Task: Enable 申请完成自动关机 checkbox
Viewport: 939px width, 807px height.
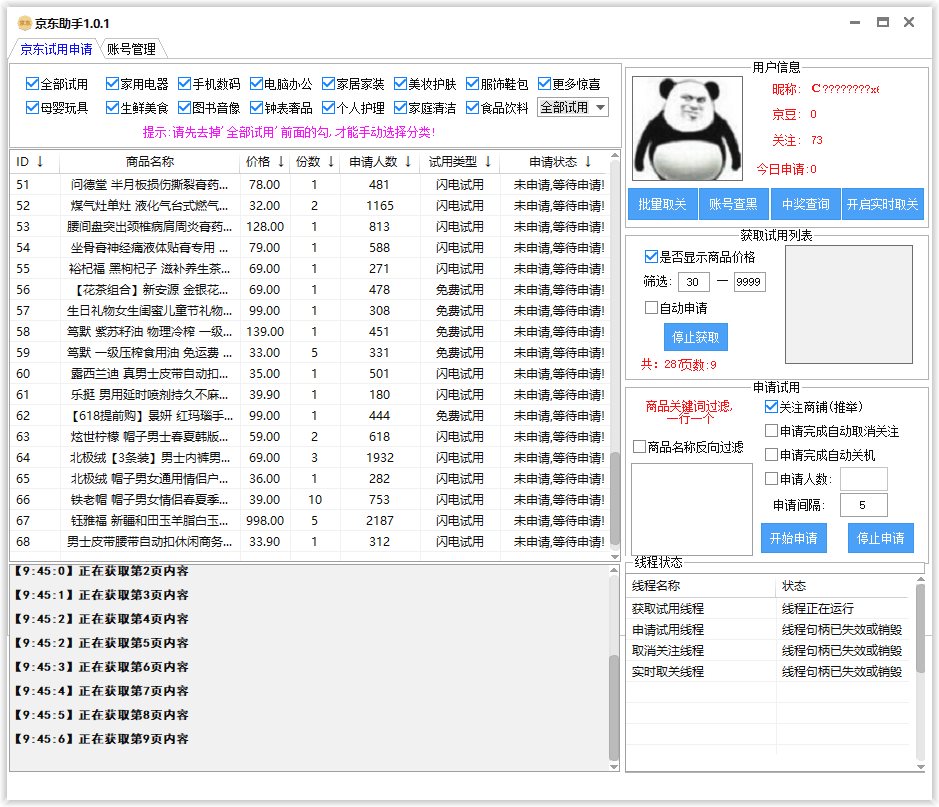Action: (771, 455)
